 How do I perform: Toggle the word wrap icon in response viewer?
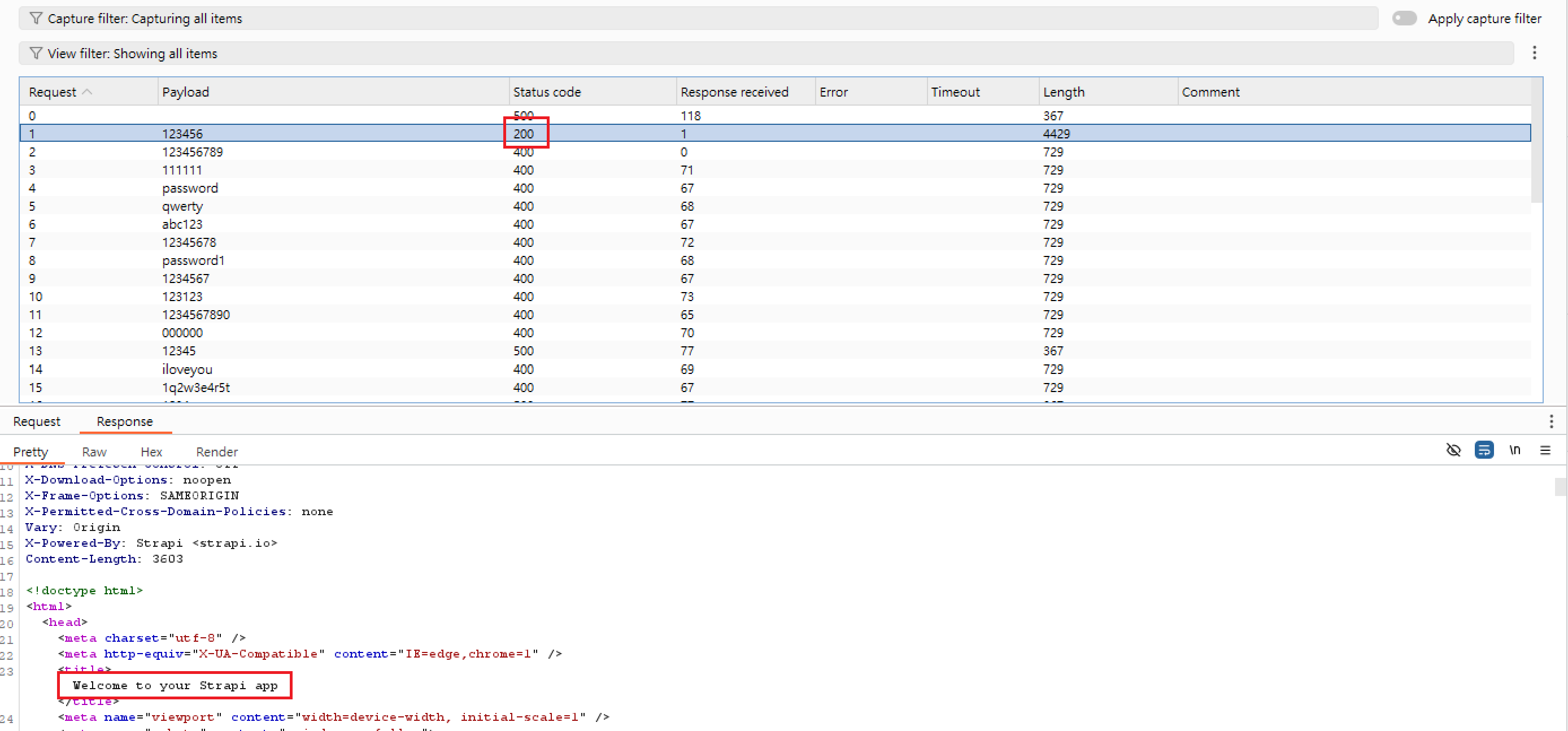click(1483, 450)
